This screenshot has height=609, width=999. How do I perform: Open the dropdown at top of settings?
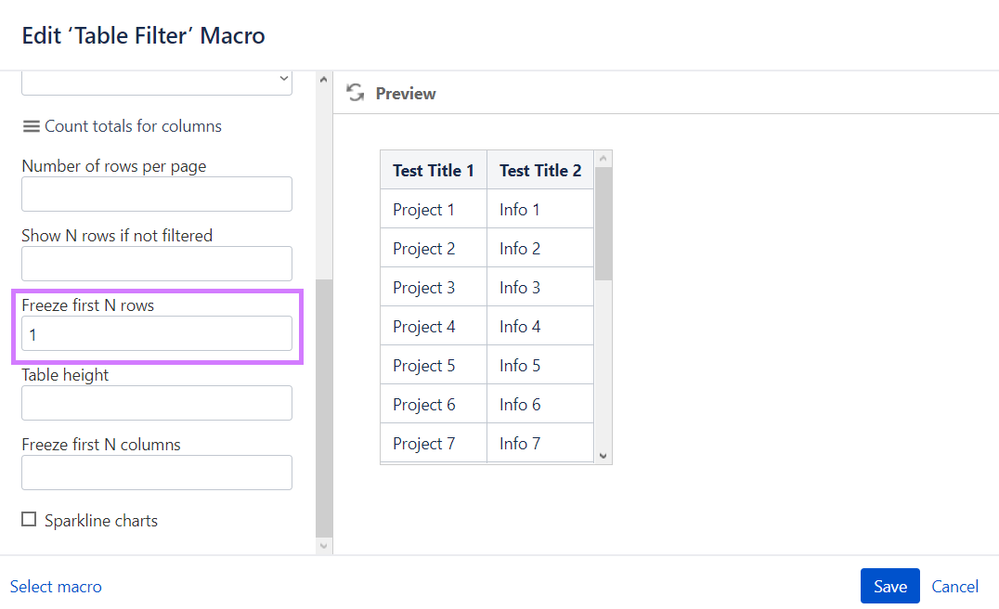point(157,80)
